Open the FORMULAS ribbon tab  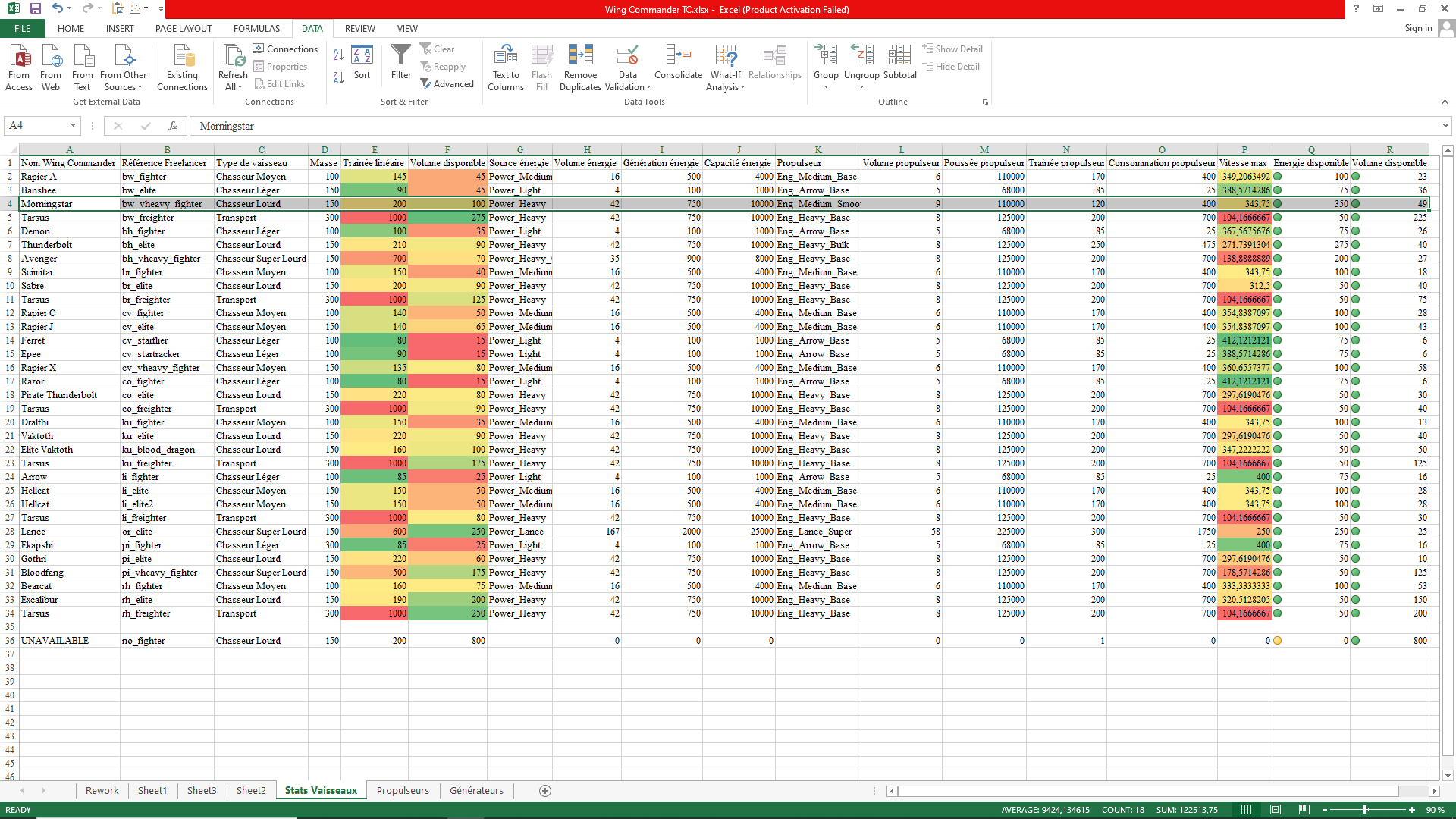point(256,29)
